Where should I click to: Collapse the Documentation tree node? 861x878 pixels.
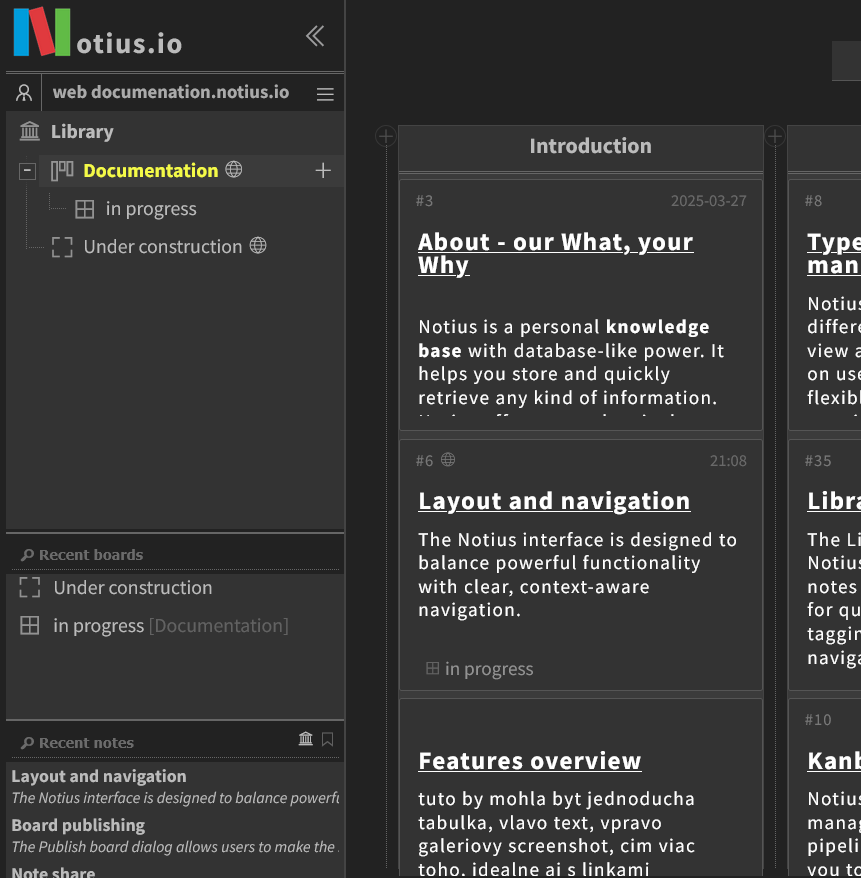pyautogui.click(x=27, y=171)
